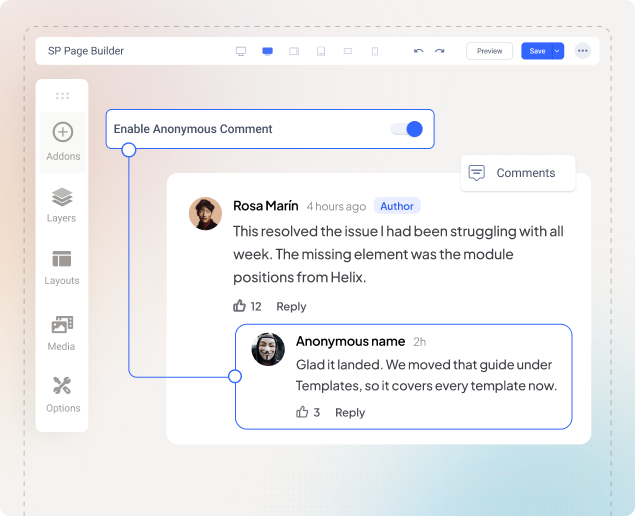Switch to mobile portrait device view
635x516 pixels.
[375, 51]
